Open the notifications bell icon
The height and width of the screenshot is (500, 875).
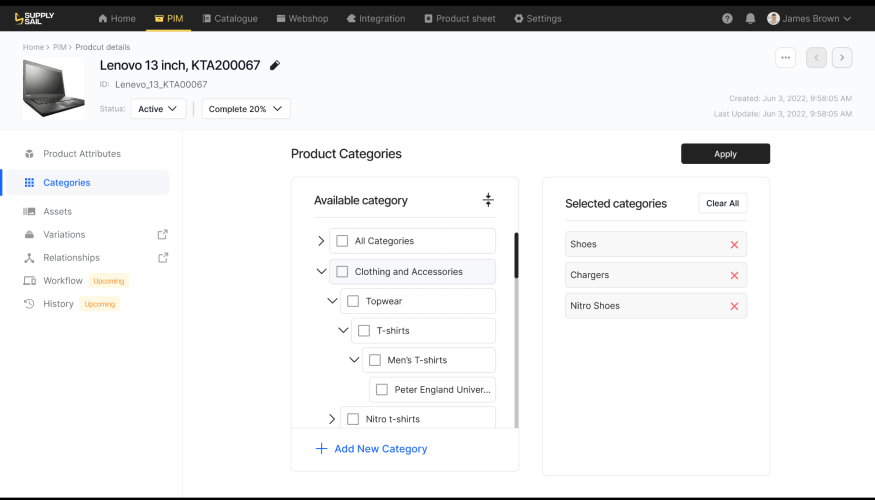(x=751, y=18)
